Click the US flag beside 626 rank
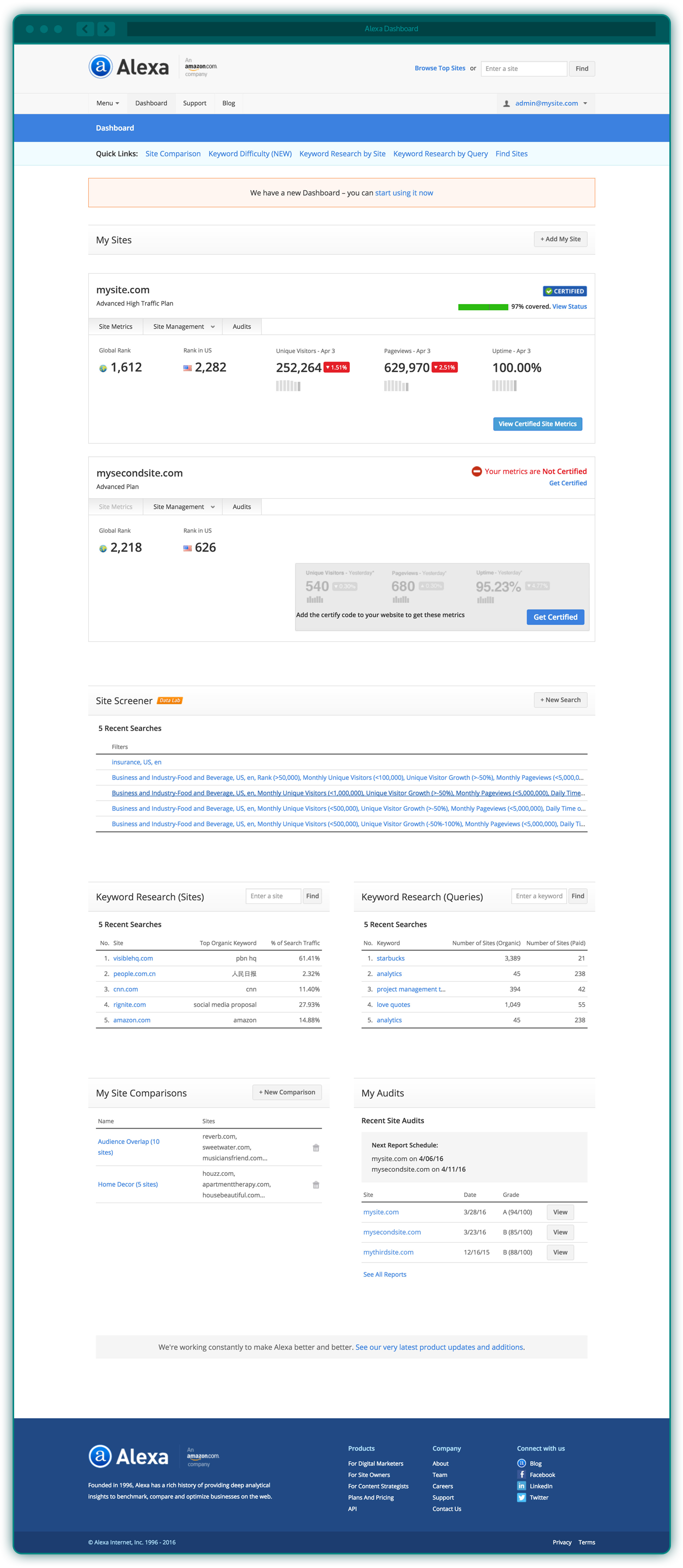This screenshot has width=683, height=1568. coord(188,549)
